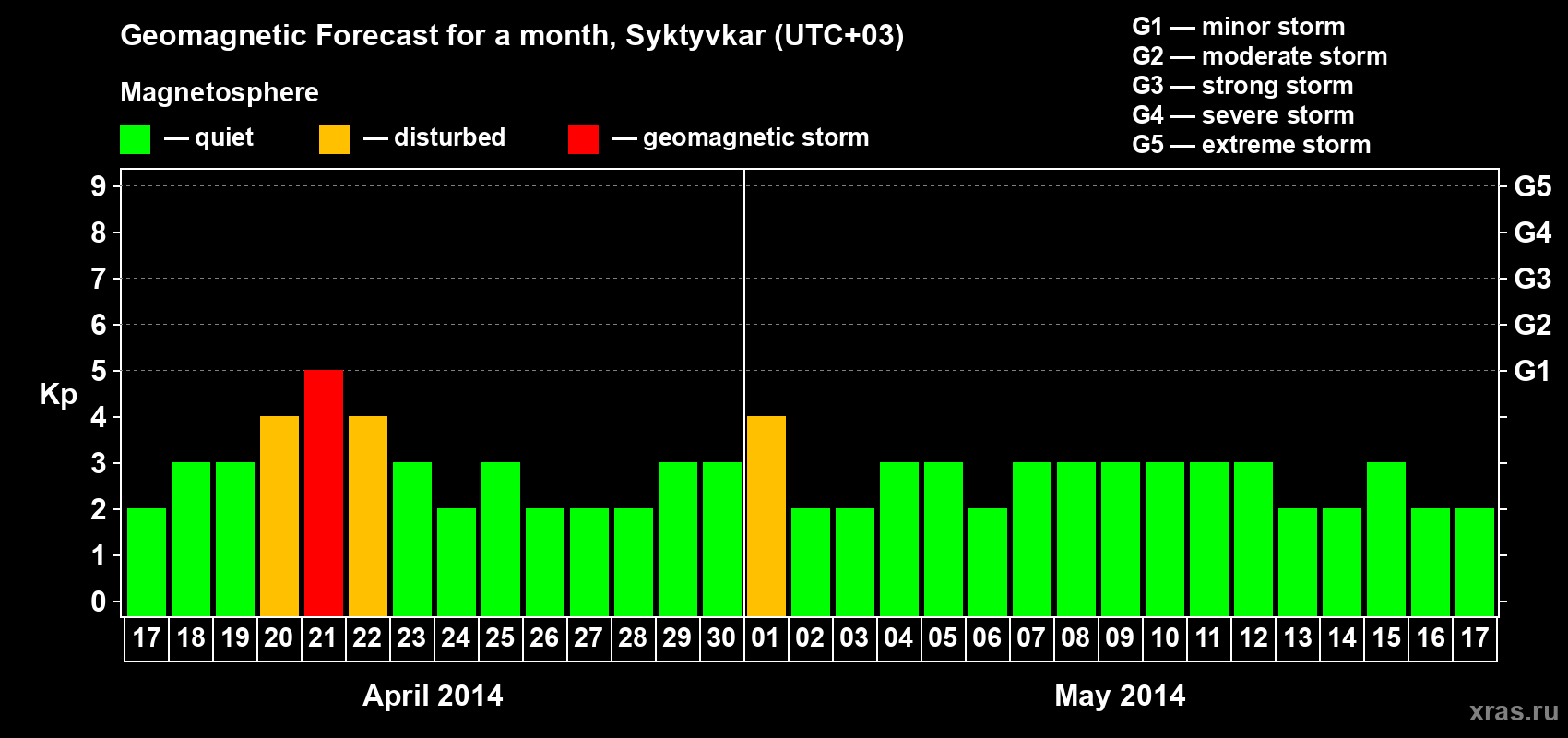Image resolution: width=1568 pixels, height=738 pixels.
Task: Select the orange bar for April 22
Action: pos(368,516)
